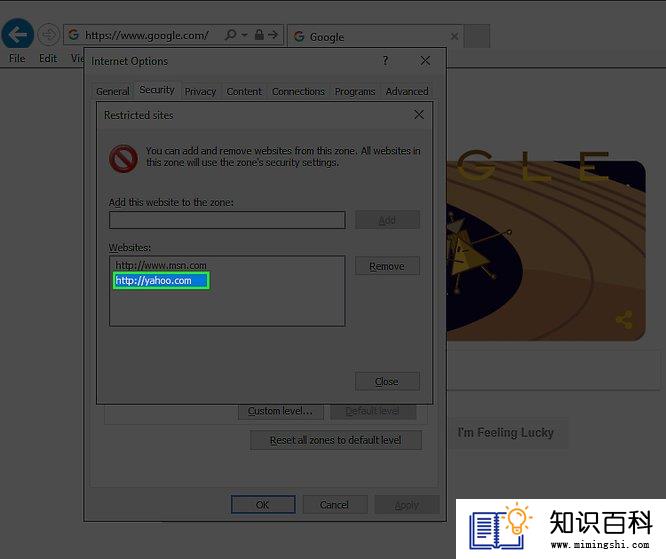The image size is (666, 559).
Task: Select http://yahoo.com in Websites list
Action: coord(161,281)
